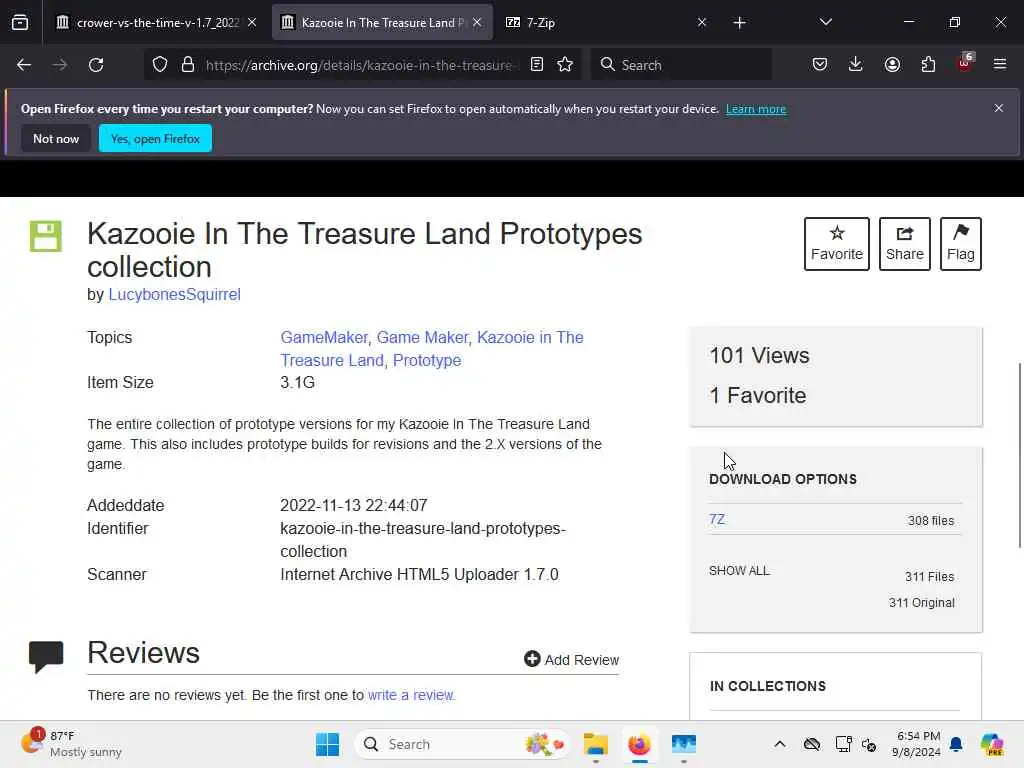Screen dimensions: 1024x768
Task: Close the crower-vs-the-time tab
Action: (x=252, y=22)
